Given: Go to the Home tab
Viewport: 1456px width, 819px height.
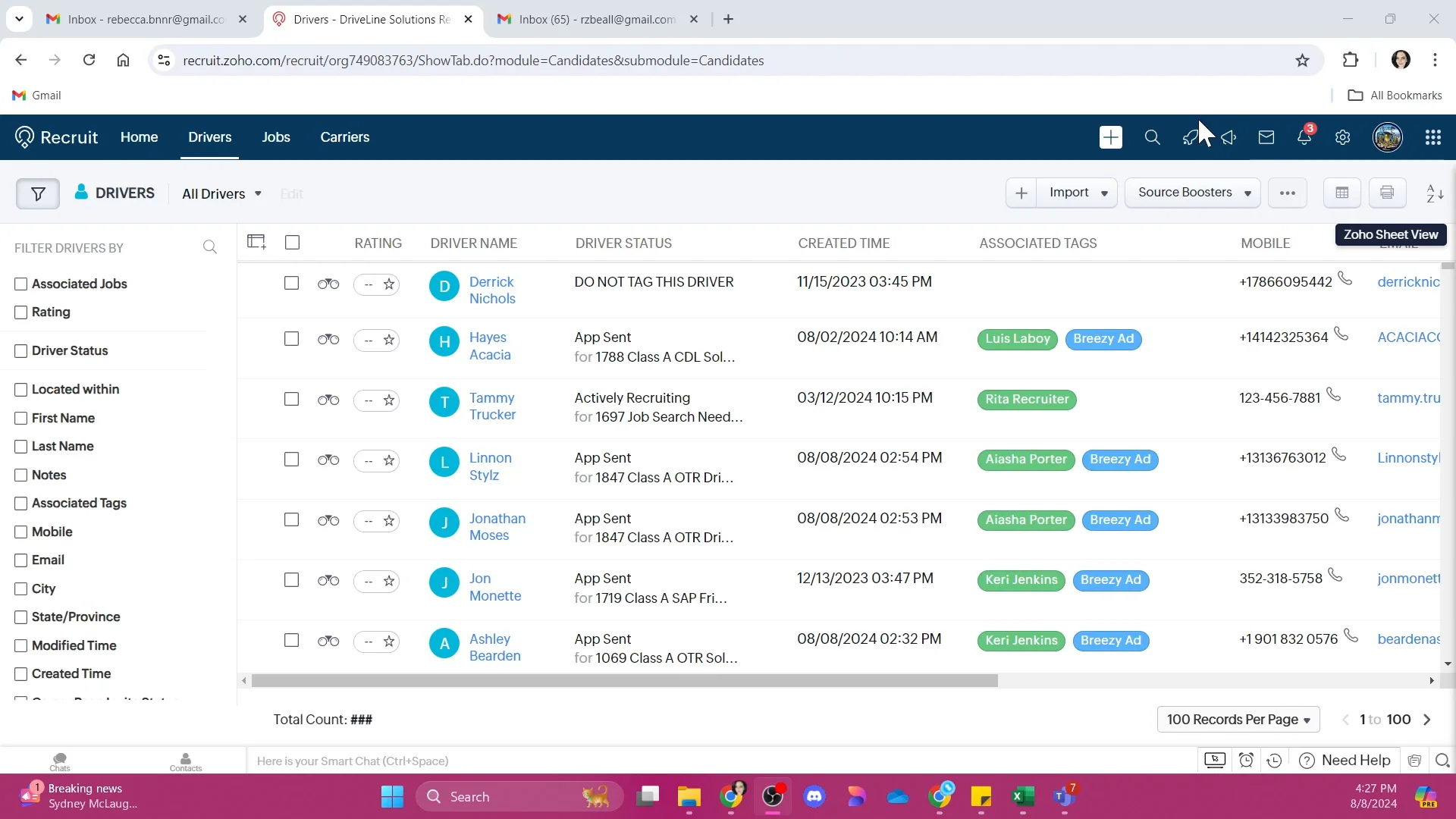Looking at the screenshot, I should [x=139, y=137].
